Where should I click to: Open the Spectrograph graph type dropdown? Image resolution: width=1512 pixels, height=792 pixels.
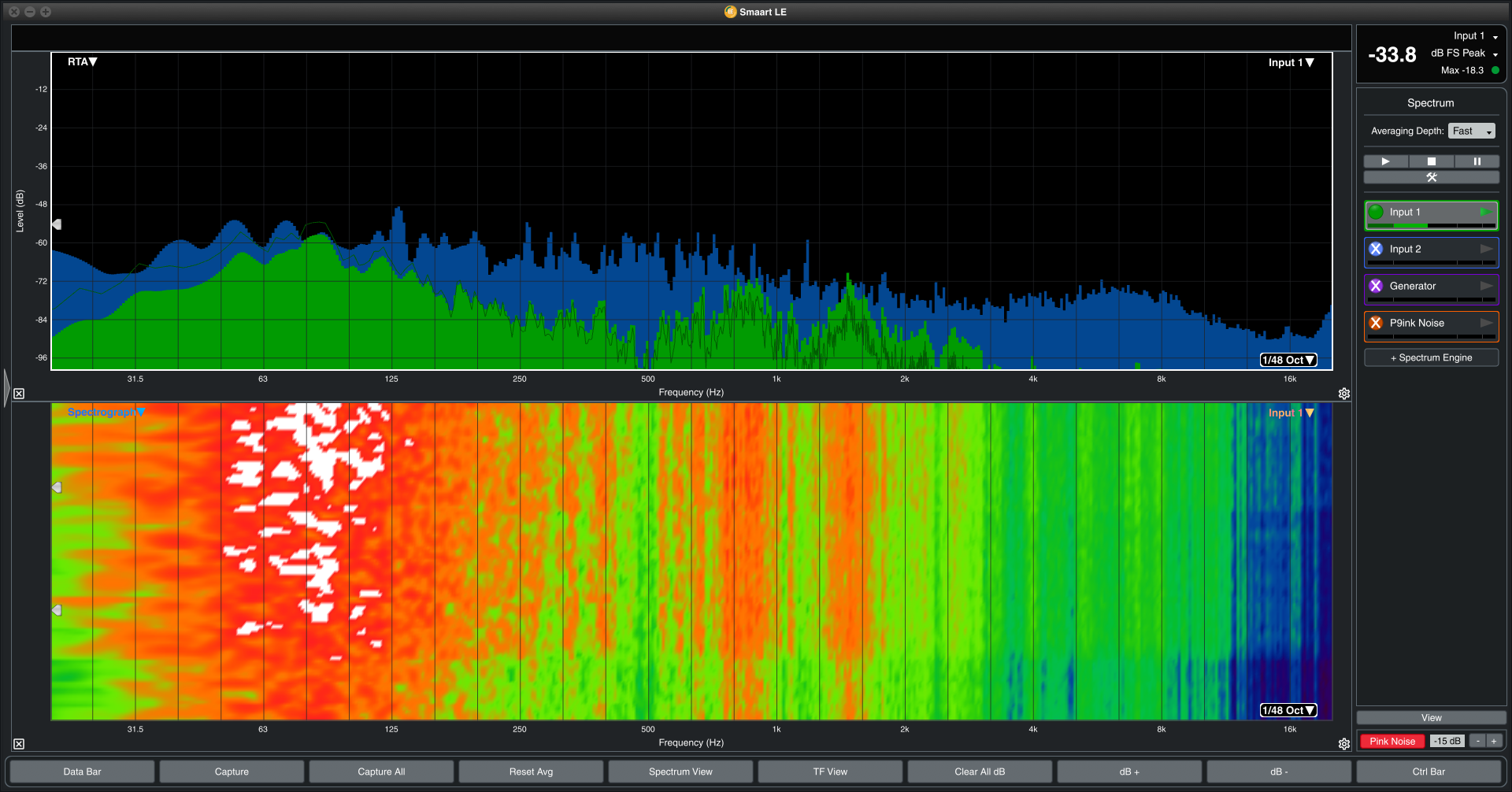106,412
